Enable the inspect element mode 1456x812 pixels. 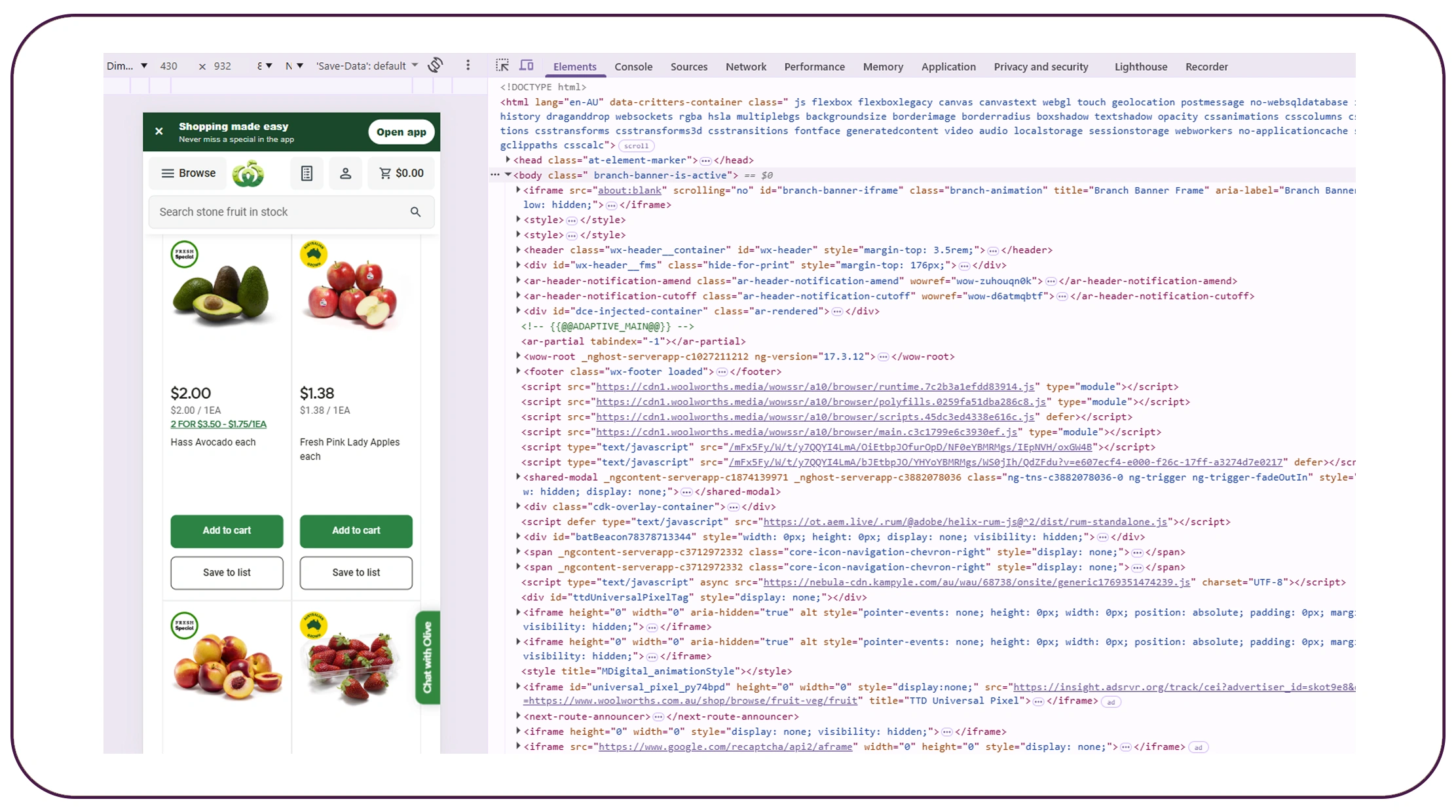(x=502, y=65)
